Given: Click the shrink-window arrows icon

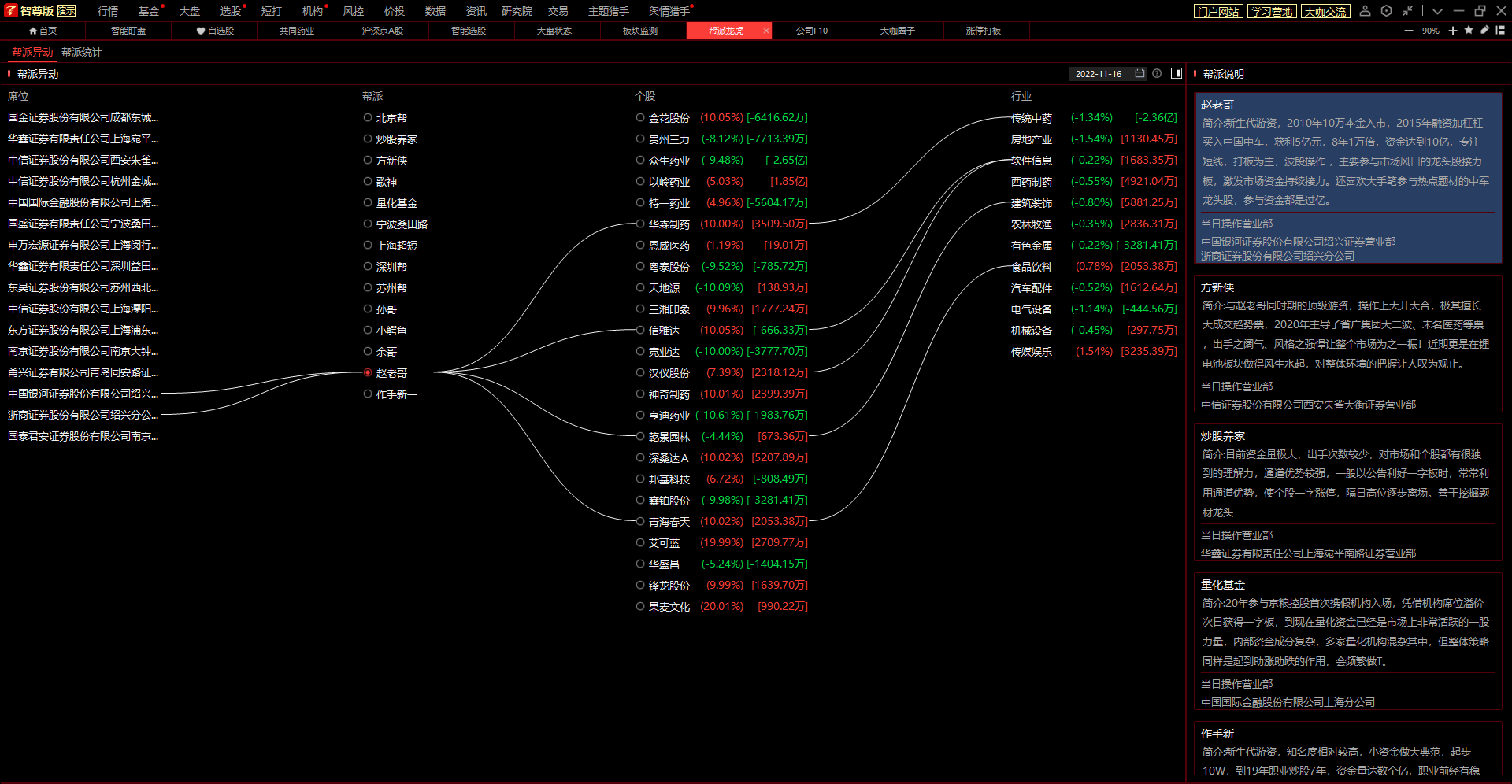Looking at the screenshot, I should click(x=1408, y=11).
